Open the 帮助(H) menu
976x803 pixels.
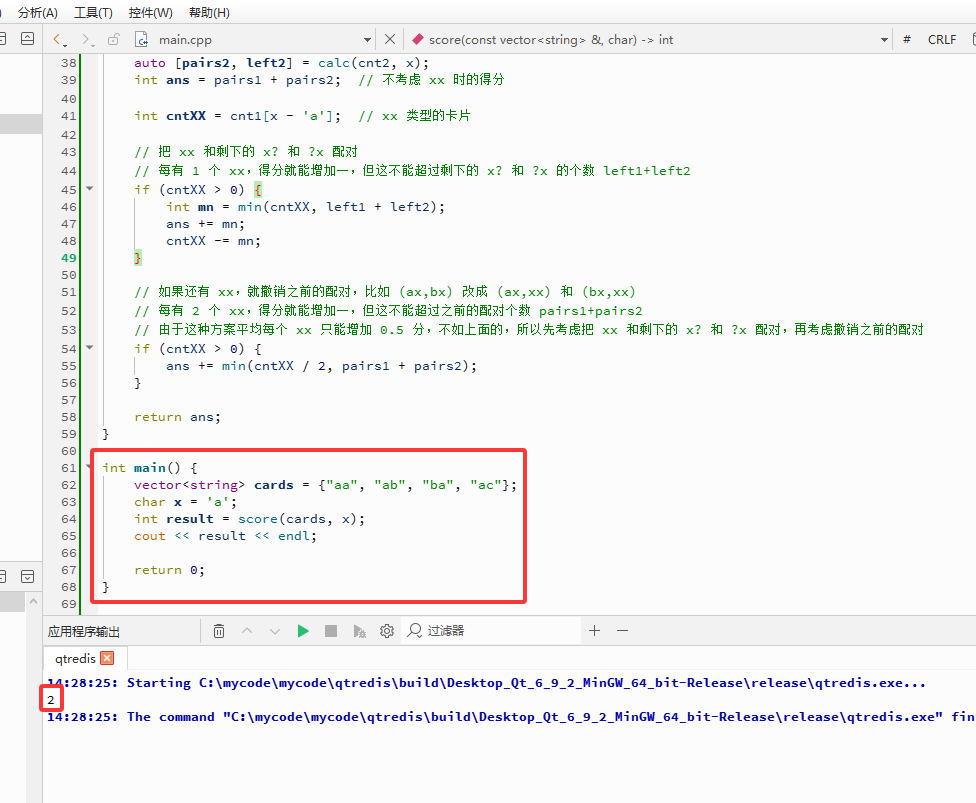click(209, 12)
